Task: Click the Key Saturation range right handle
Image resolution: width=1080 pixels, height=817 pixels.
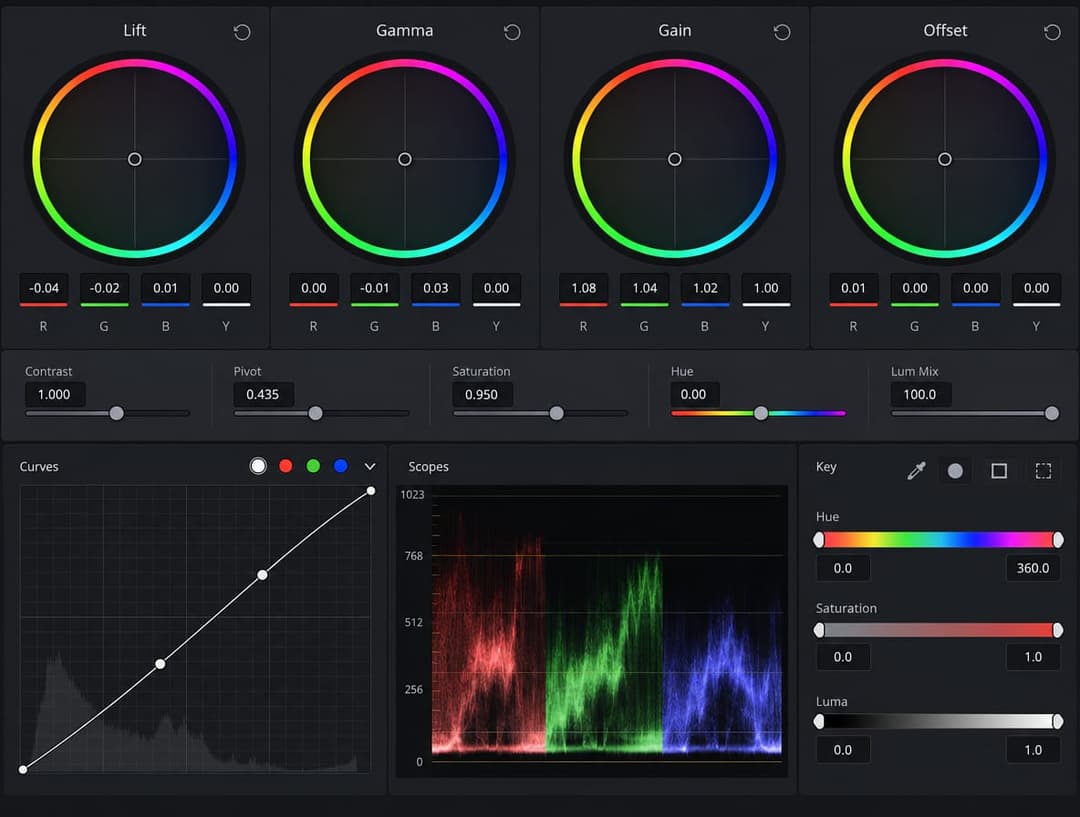Action: tap(1058, 630)
